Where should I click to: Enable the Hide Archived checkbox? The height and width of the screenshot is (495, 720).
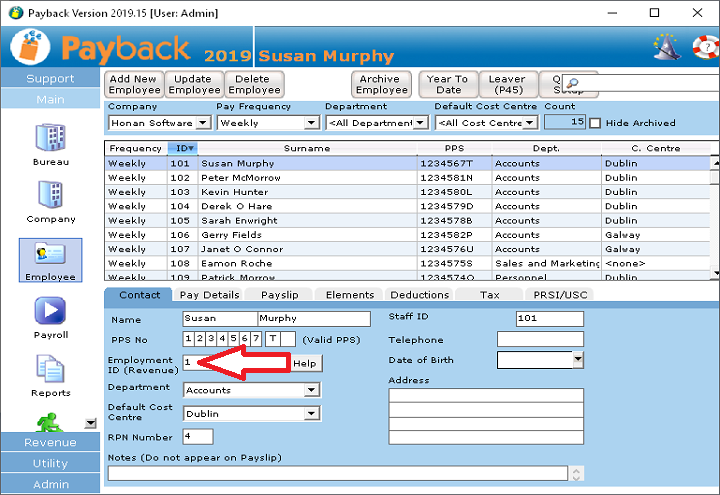pos(595,123)
